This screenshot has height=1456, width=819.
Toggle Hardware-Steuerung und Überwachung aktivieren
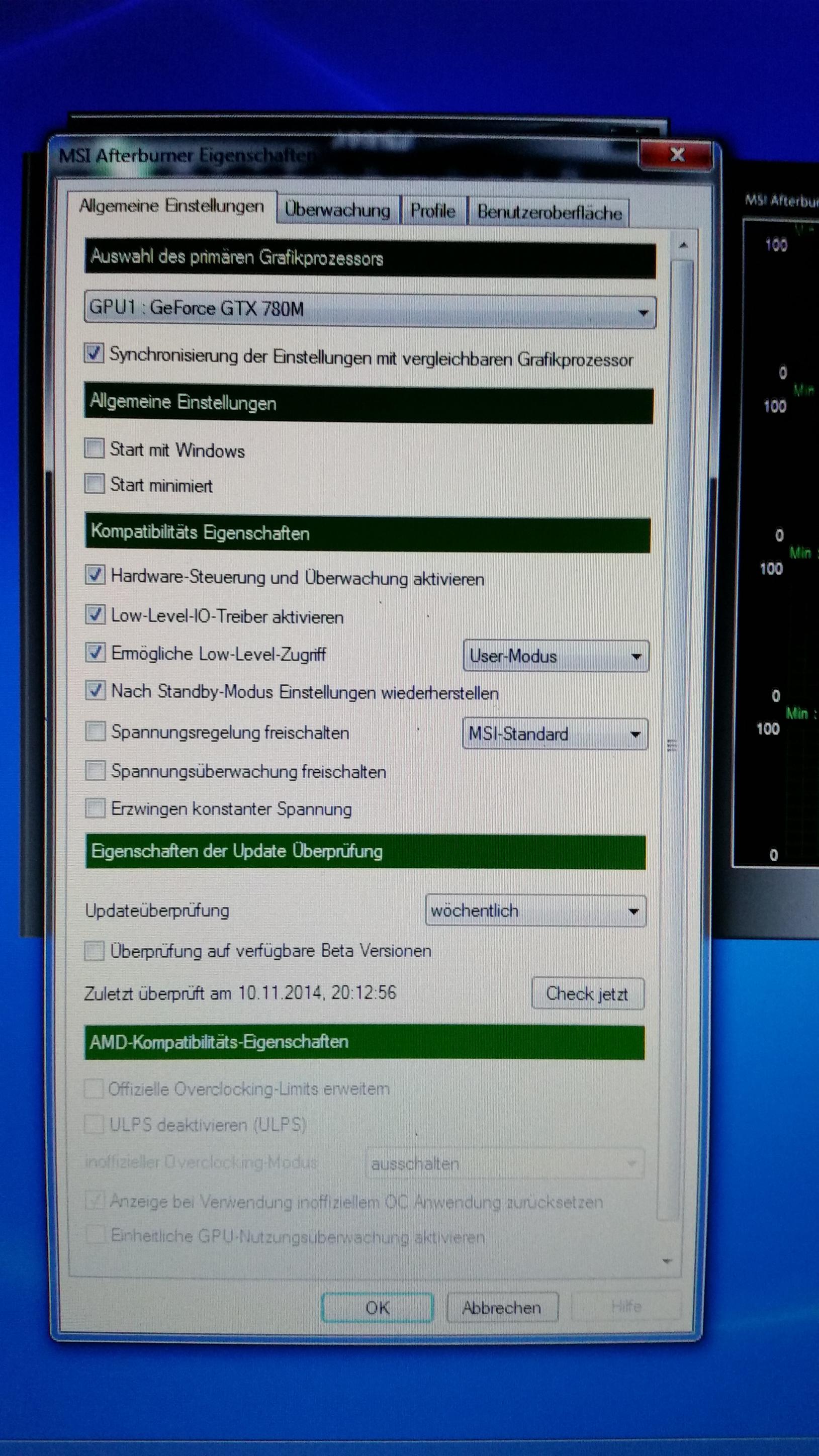95,575
